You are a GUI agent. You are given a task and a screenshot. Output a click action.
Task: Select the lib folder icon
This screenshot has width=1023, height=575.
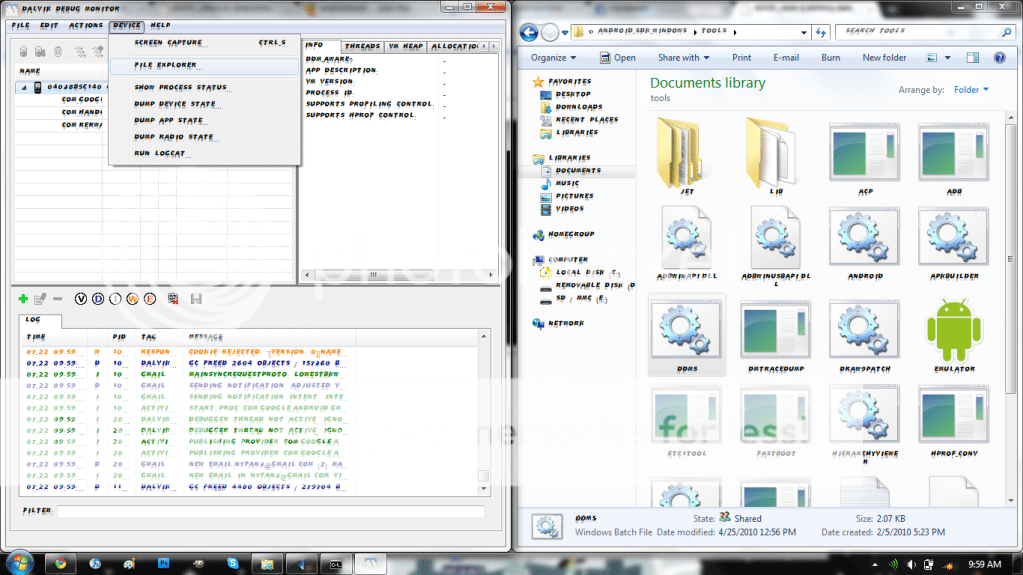(x=770, y=151)
